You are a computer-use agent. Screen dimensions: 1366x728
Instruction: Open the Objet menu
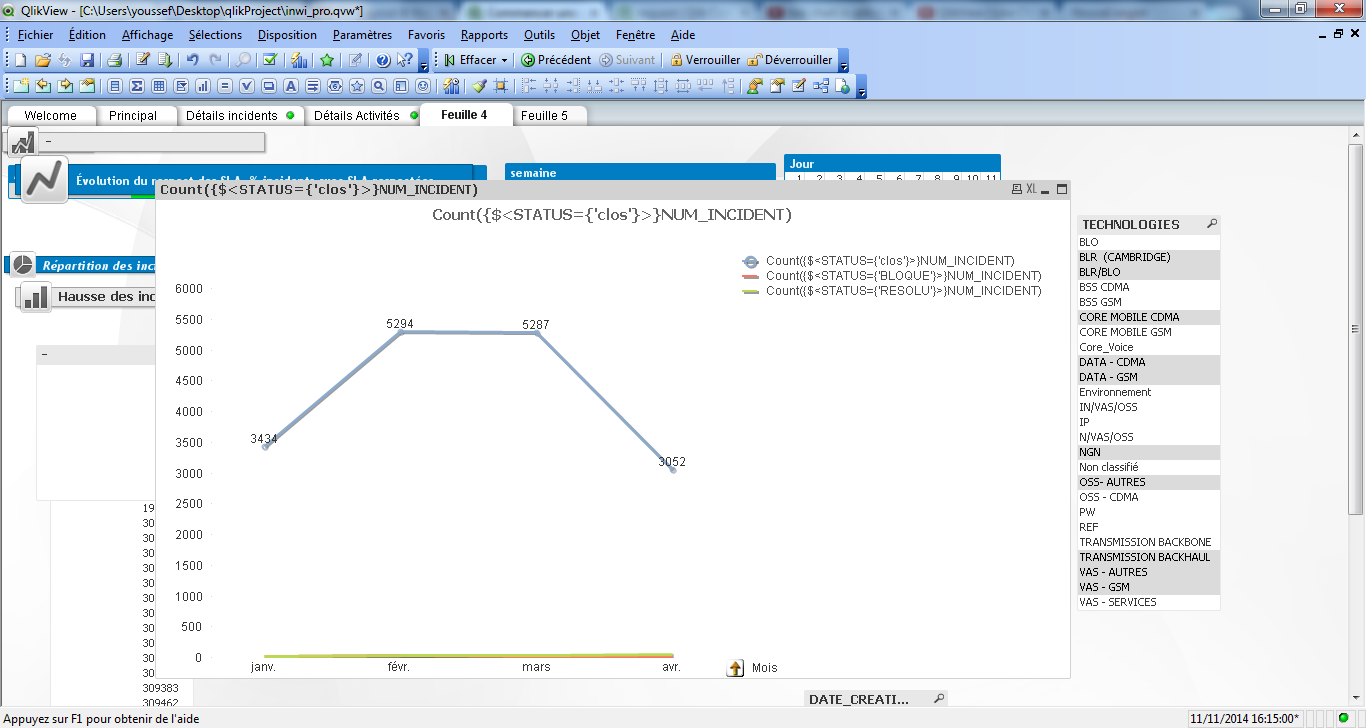pos(585,35)
